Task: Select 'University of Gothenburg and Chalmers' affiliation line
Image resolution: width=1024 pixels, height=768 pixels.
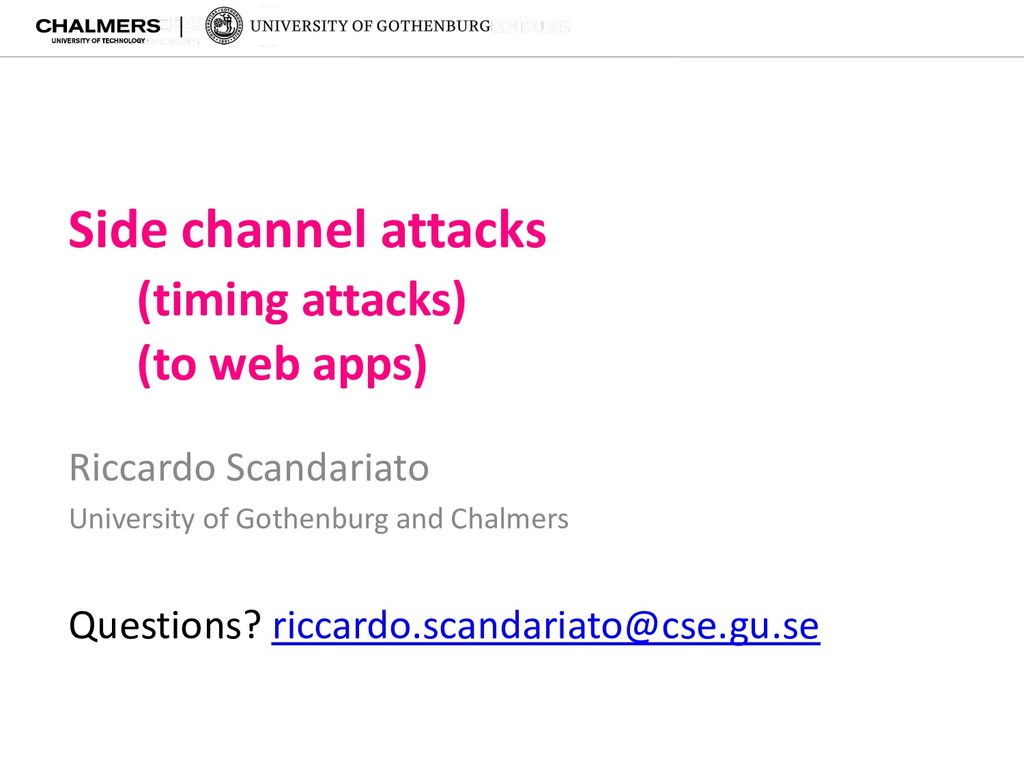Action: (319, 520)
